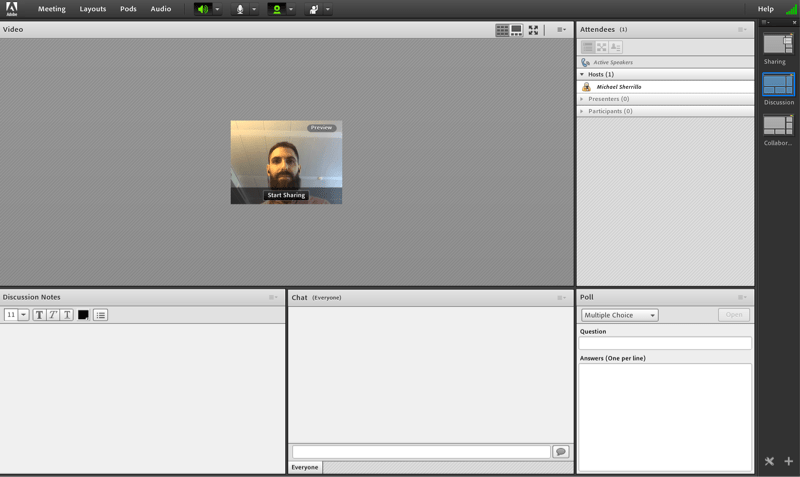
Task: Close the layout bar
Action: (794, 22)
